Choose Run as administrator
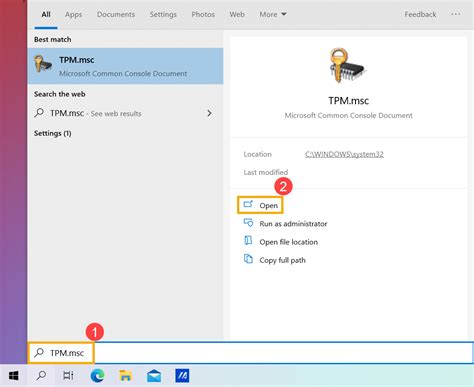This screenshot has width=474, height=387. (285, 224)
